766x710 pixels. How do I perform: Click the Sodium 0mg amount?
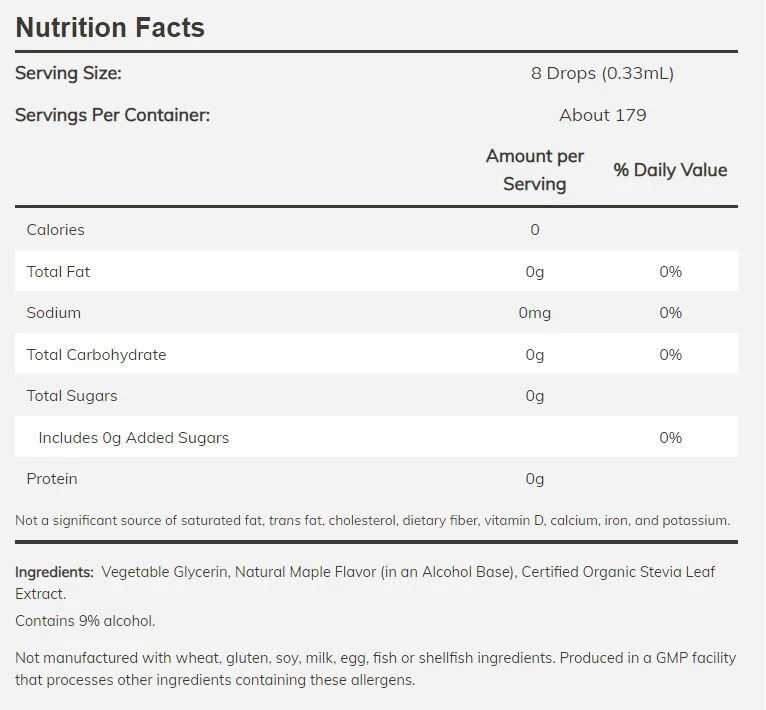(535, 313)
